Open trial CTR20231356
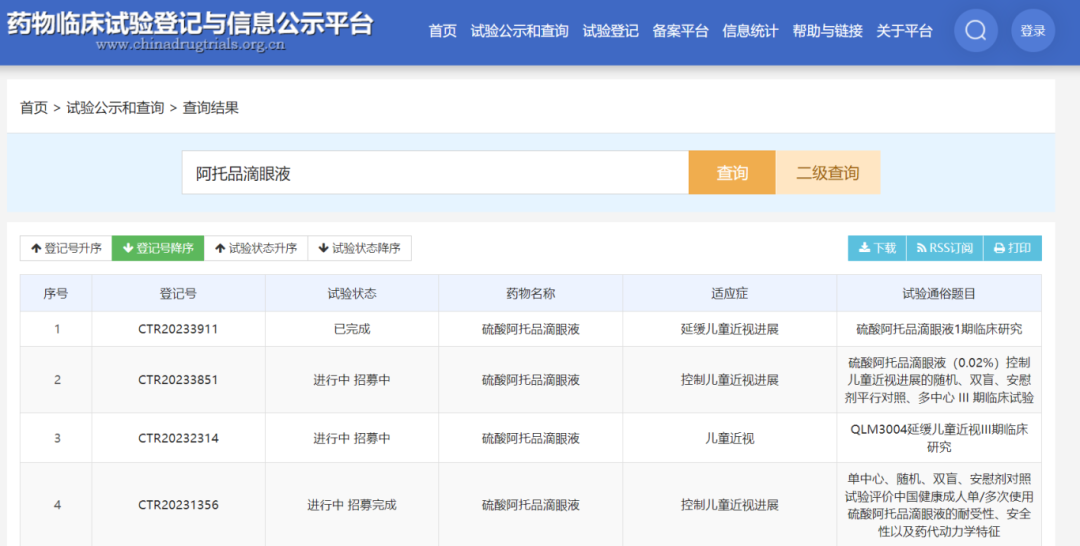 [x=178, y=505]
